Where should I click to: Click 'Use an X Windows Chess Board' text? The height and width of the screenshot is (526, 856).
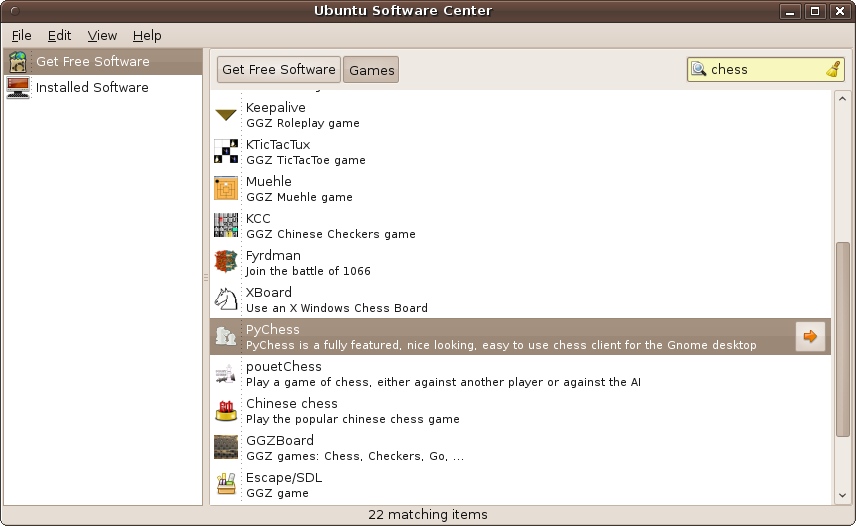point(337,308)
